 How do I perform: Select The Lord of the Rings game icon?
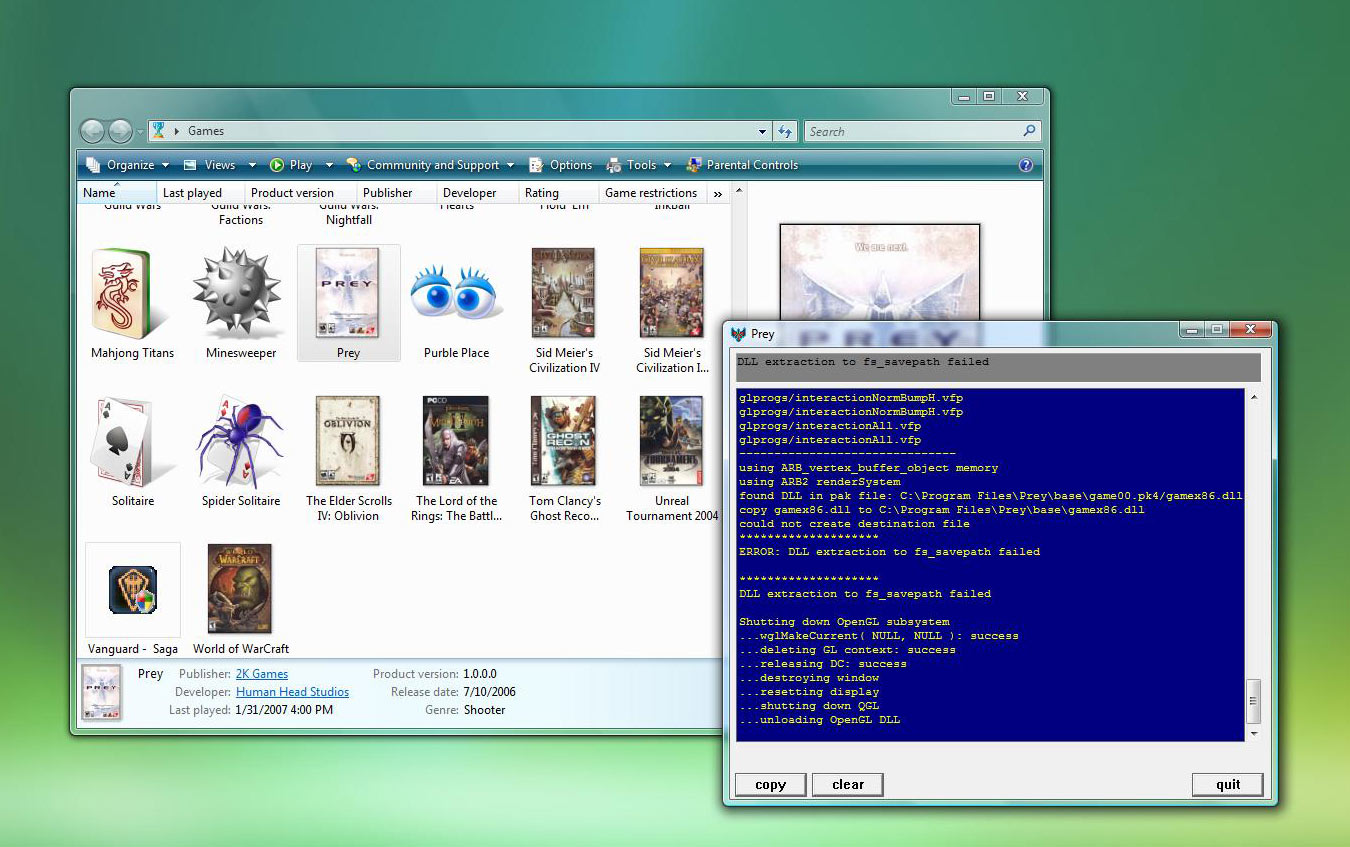pyautogui.click(x=456, y=441)
